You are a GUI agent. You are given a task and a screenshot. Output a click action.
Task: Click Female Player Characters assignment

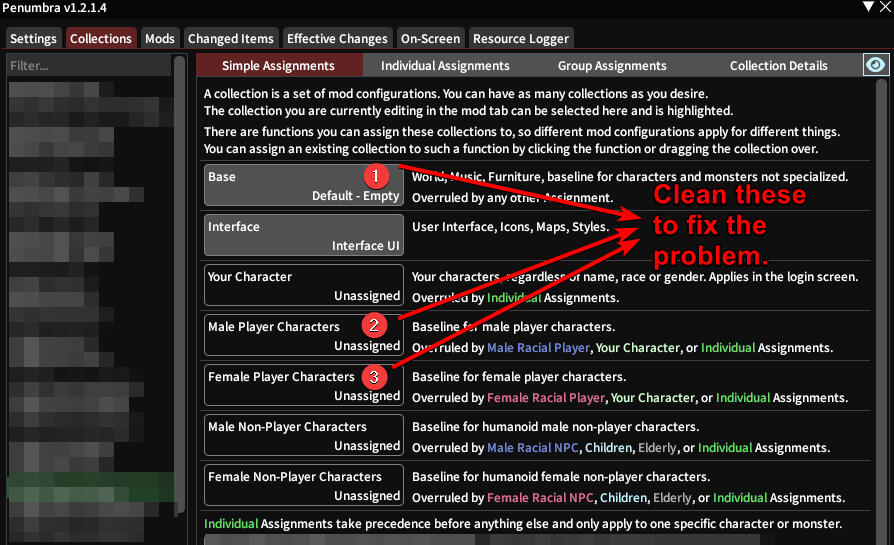tap(304, 386)
